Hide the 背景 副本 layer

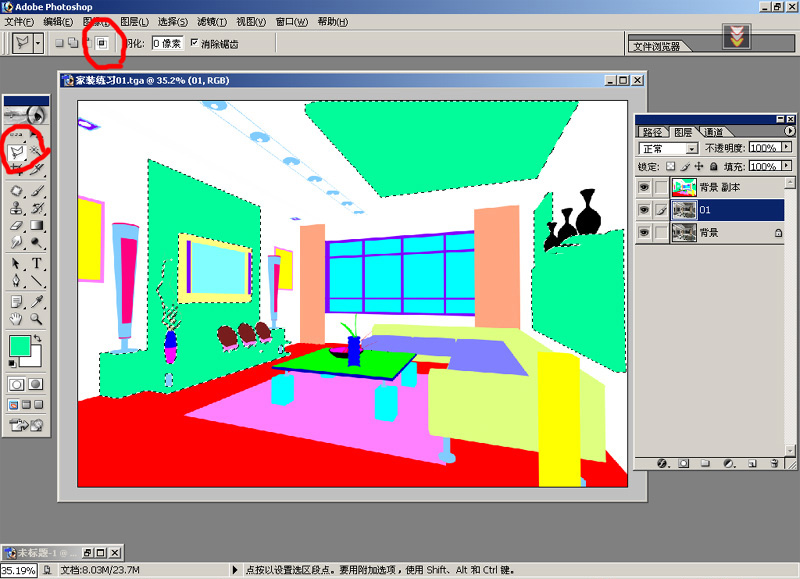644,187
